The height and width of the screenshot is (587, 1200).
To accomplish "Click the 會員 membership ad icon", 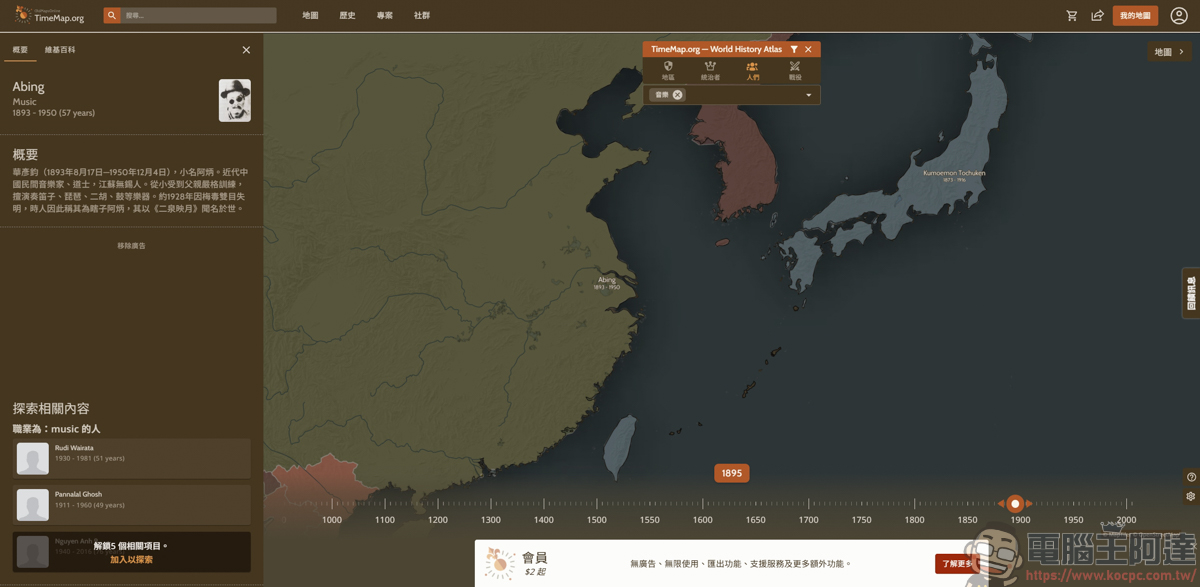I will coord(499,563).
